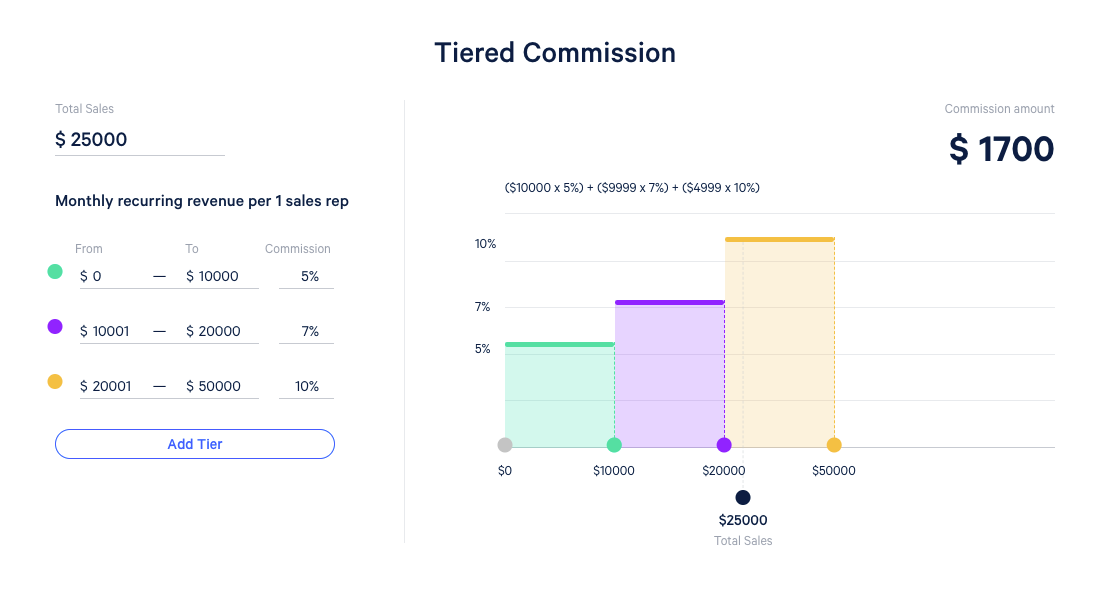1115x590 pixels.
Task: Select the green $10000 marker on the chart
Action: click(x=614, y=445)
